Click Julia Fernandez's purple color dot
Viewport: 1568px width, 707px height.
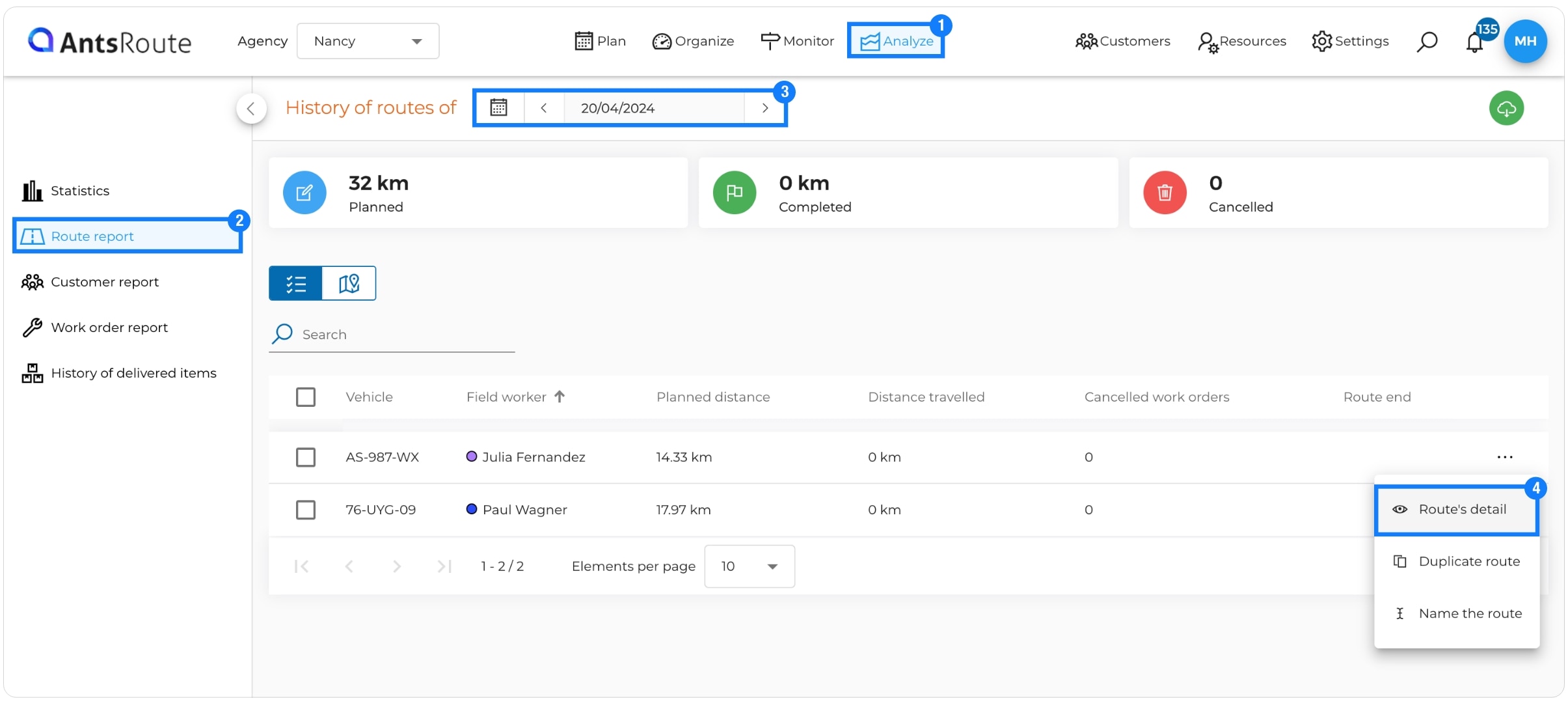click(472, 456)
